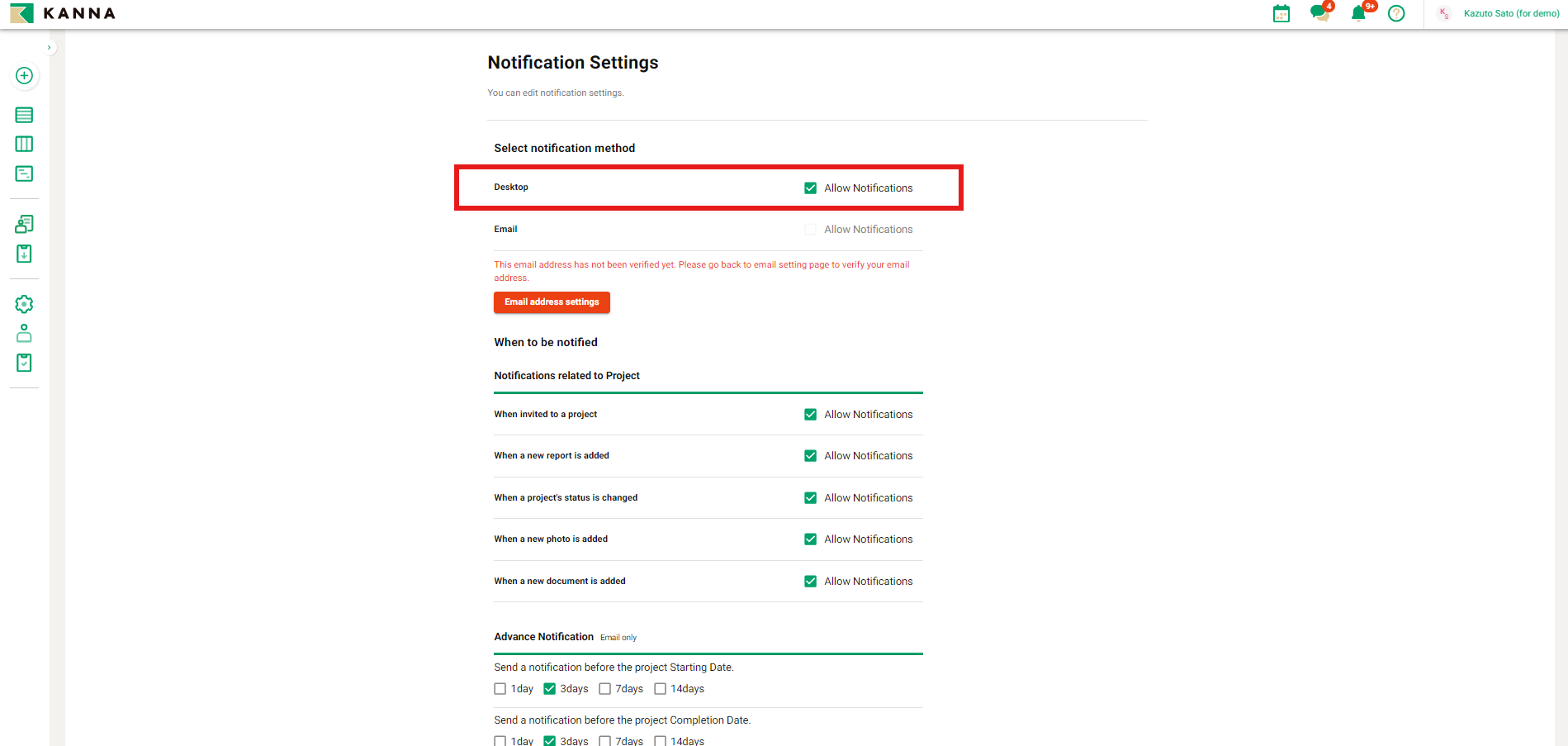1568x746 pixels.
Task: Open the user person icon in the sidebar
Action: (24, 334)
